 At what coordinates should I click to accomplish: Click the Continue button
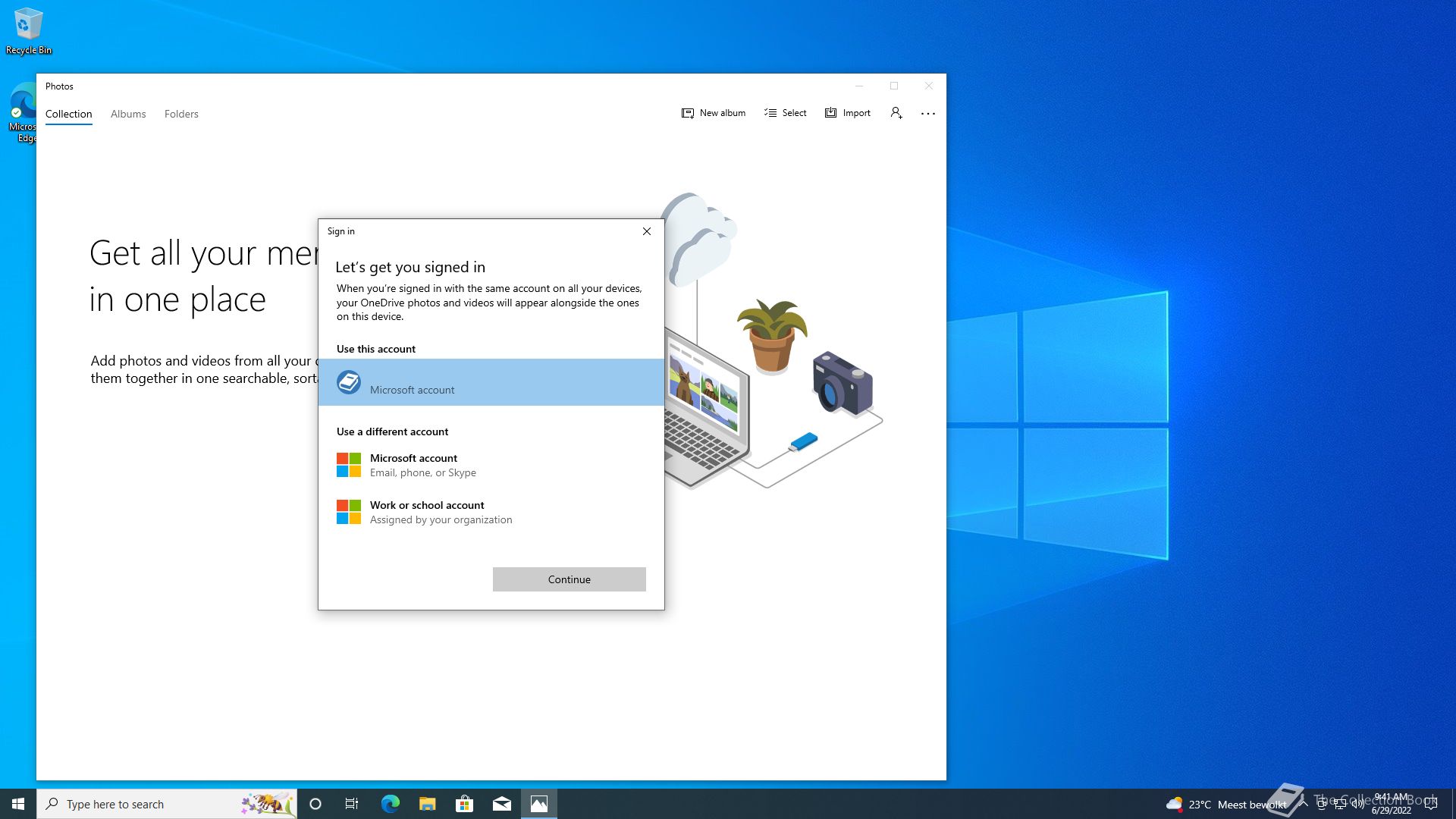click(570, 579)
